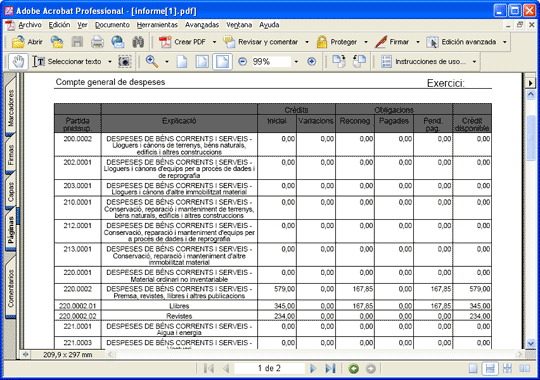Set view to Actual Size page icon
This screenshot has width=540, height=380.
pos(182,62)
